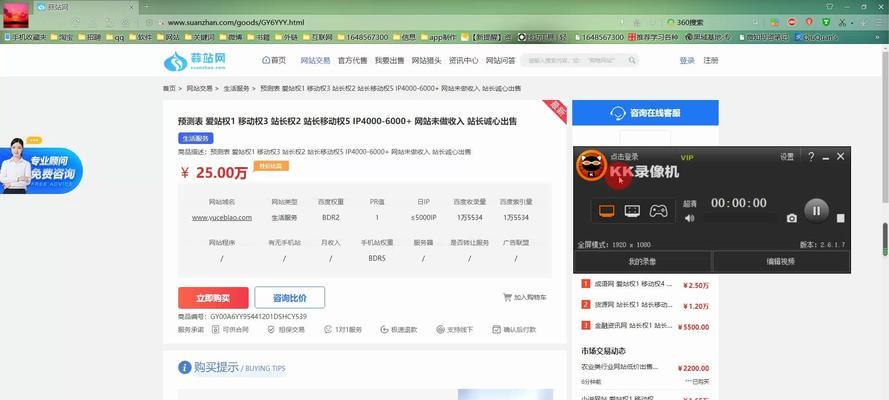The width and height of the screenshot is (889, 400).
Task: Click 立即购买 red button
Action: pyautogui.click(x=213, y=298)
